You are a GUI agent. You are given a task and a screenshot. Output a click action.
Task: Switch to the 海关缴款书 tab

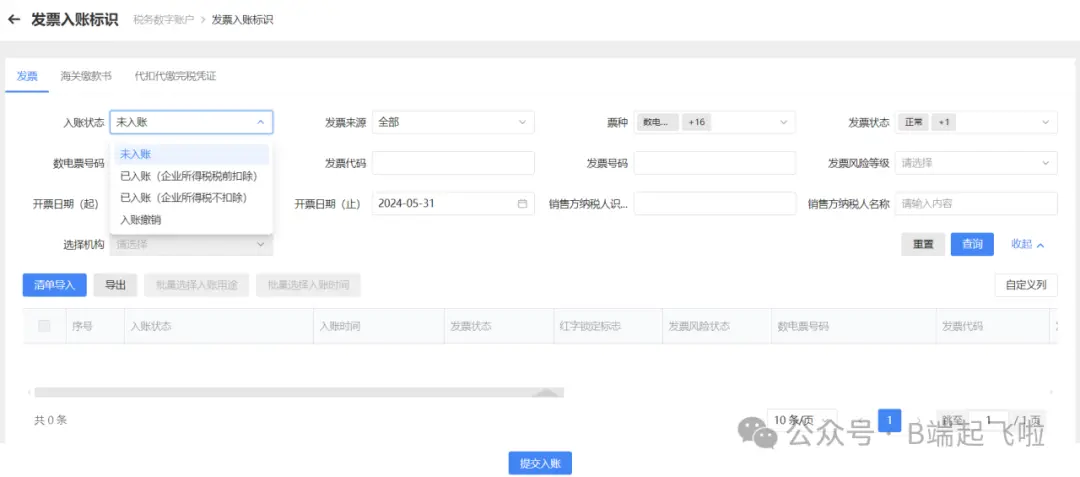86,76
